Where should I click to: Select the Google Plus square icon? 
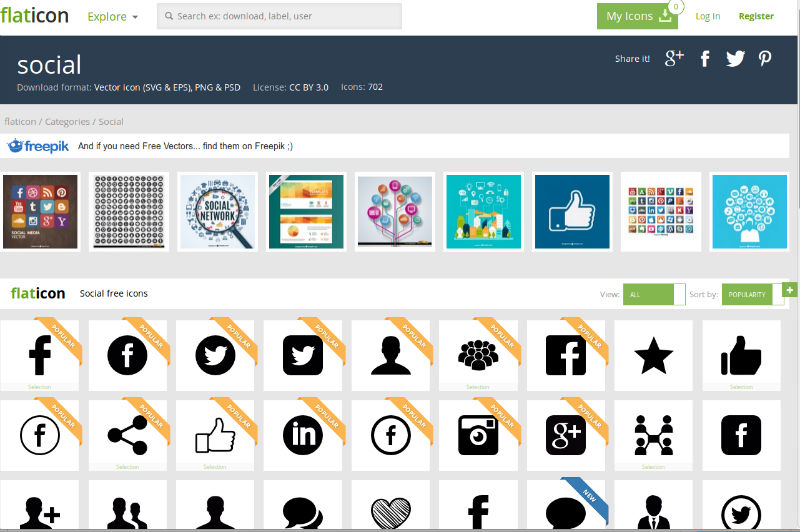(x=566, y=435)
